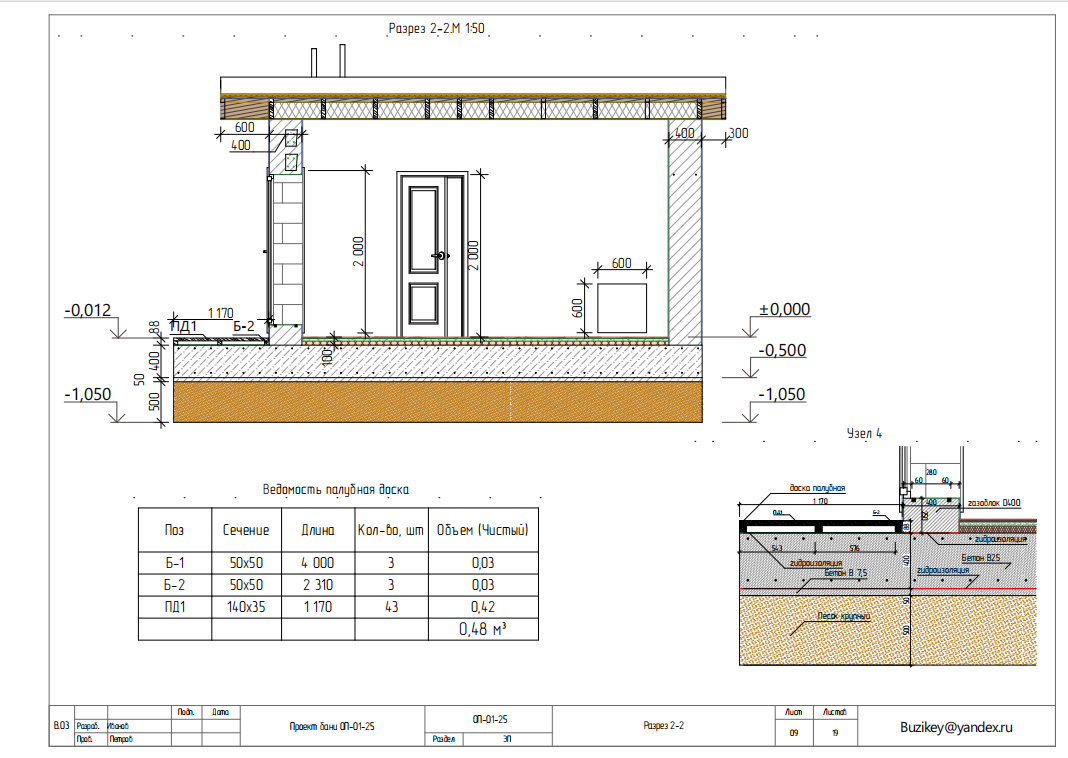
Task: Select the "Проект бани ОП-01-25" title block text
Action: pos(332,727)
